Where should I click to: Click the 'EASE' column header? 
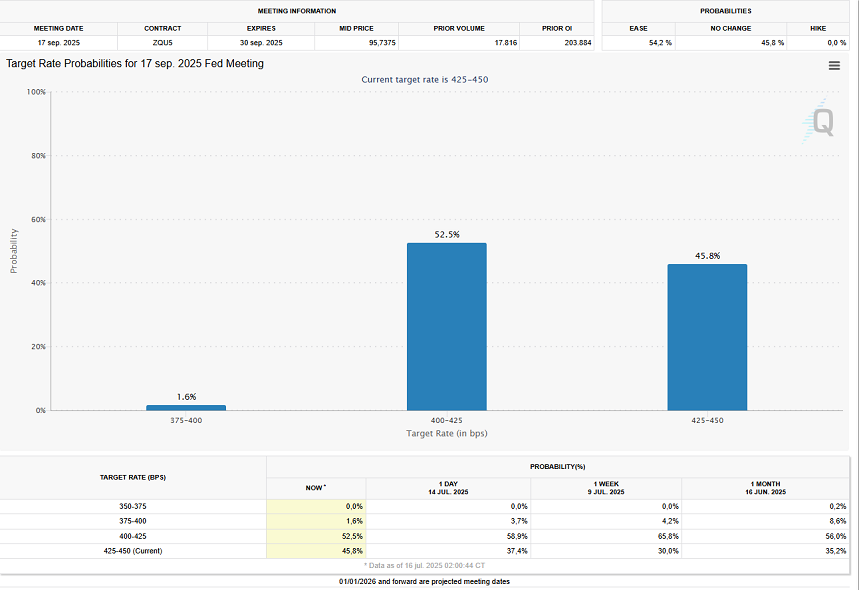point(638,28)
